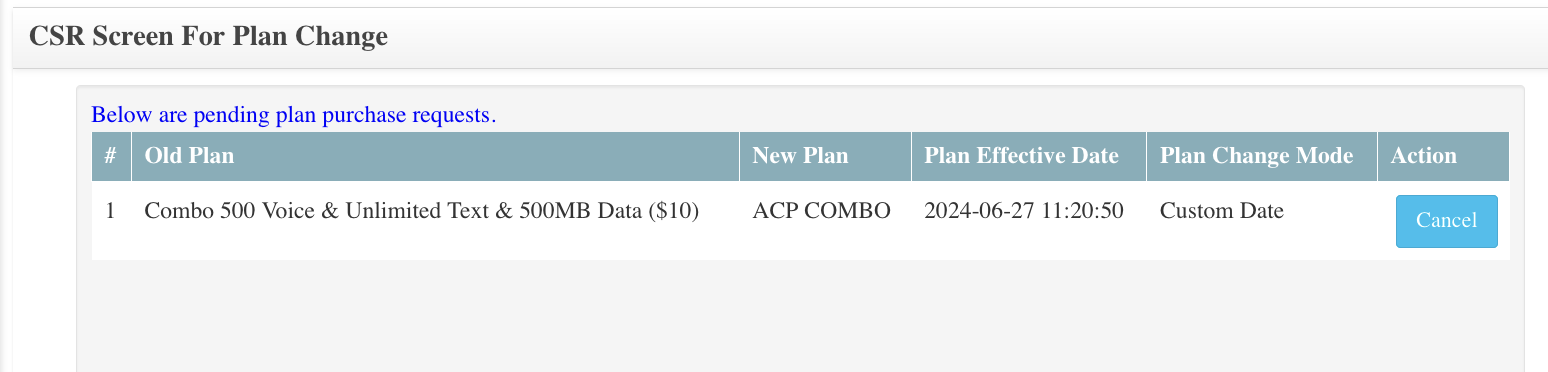The width and height of the screenshot is (1548, 372).
Task: Click the Cancel button for request 1
Action: tap(1446, 221)
